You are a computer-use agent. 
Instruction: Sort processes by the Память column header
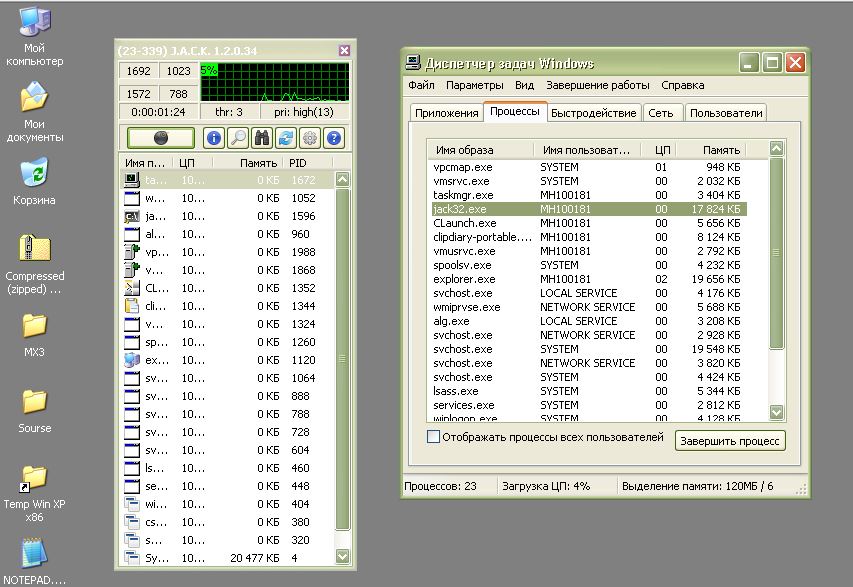pos(721,150)
